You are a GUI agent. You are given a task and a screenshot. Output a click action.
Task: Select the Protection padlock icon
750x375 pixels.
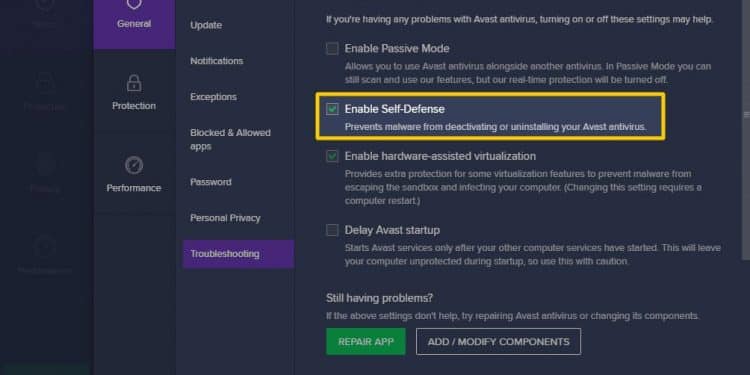(134, 83)
